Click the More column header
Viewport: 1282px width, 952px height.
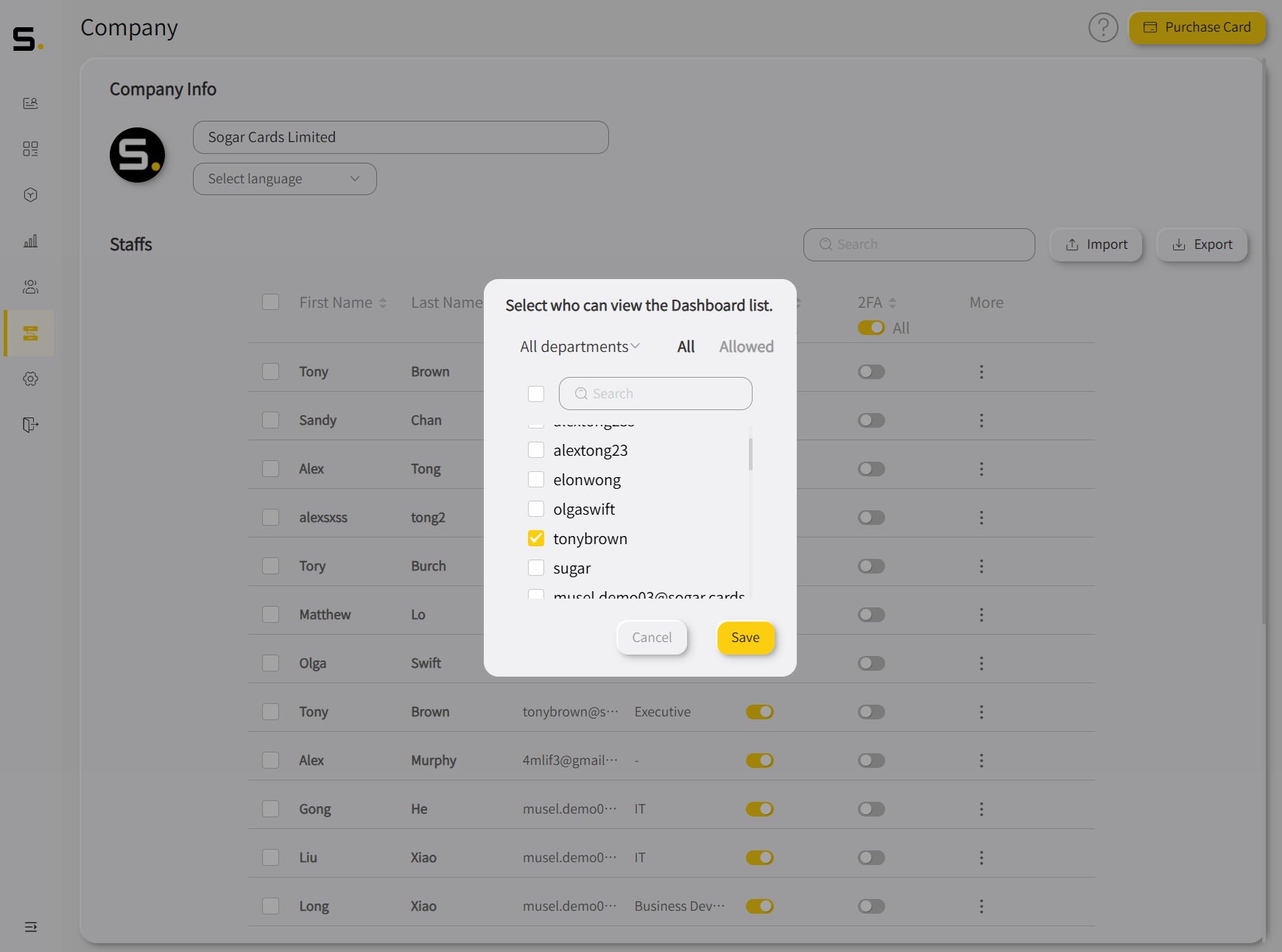click(x=986, y=303)
